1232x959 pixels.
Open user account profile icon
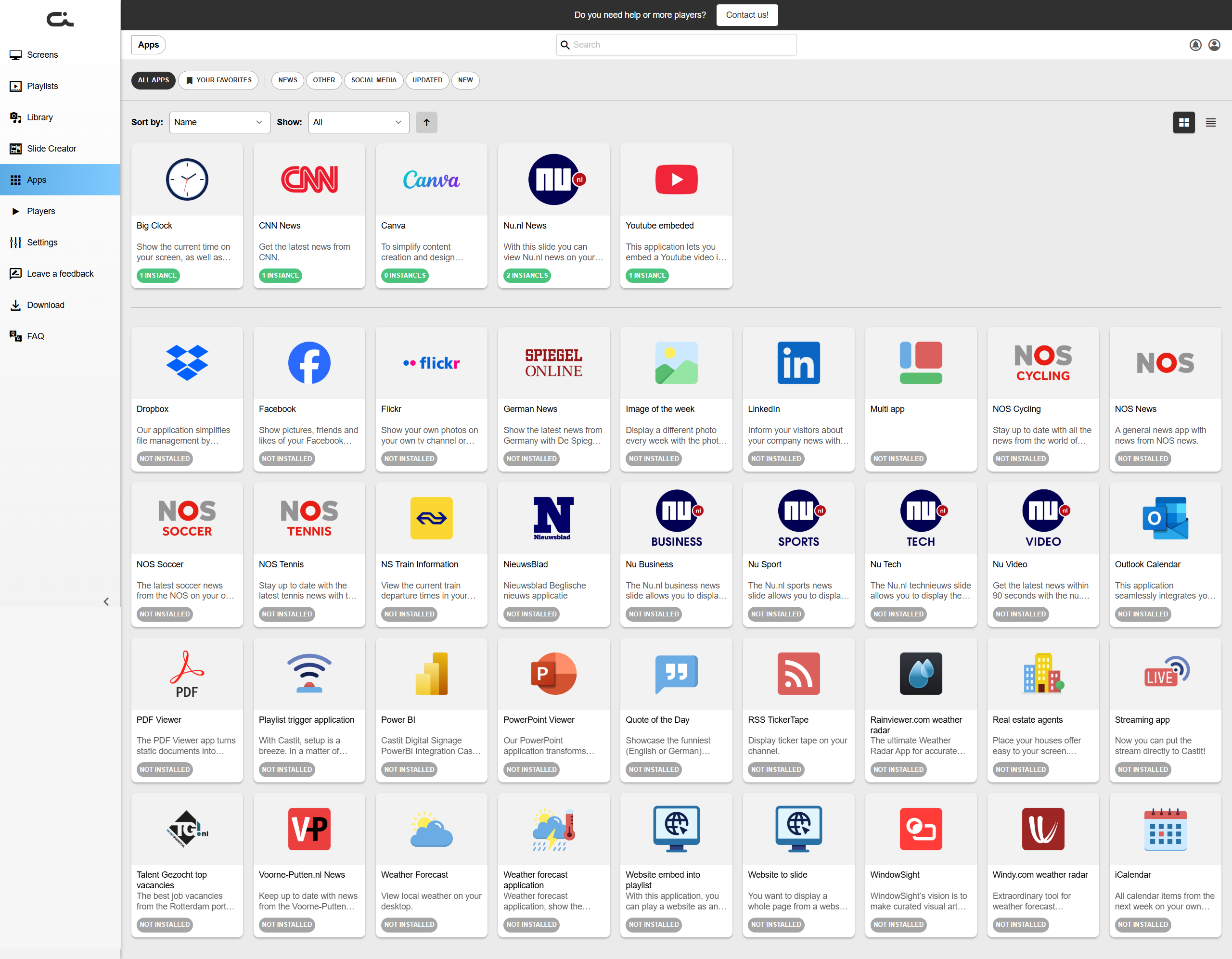(x=1214, y=45)
